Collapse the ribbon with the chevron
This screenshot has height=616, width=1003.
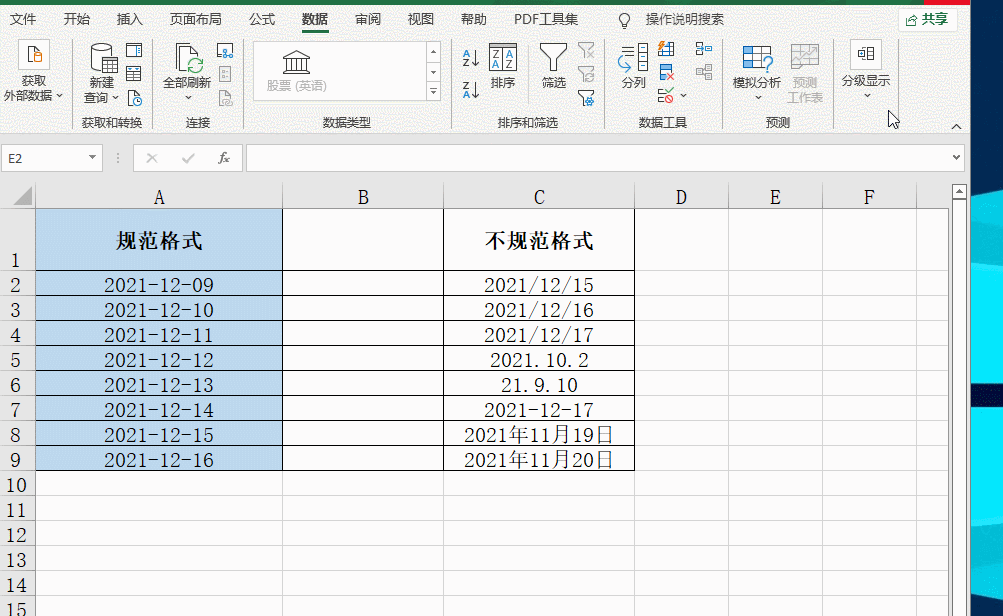pos(956,126)
